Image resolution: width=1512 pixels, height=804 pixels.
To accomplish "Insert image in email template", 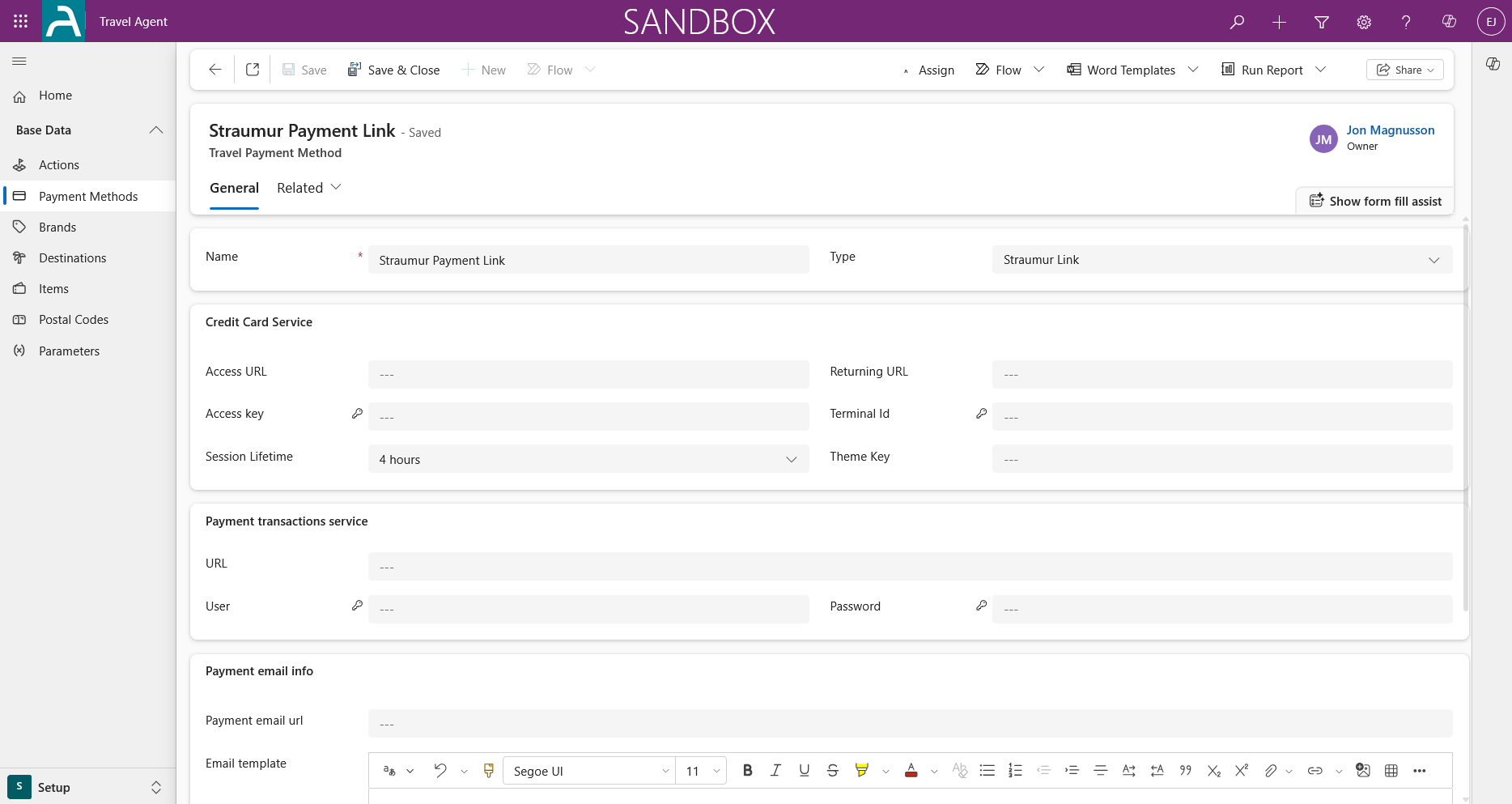I will [1363, 771].
